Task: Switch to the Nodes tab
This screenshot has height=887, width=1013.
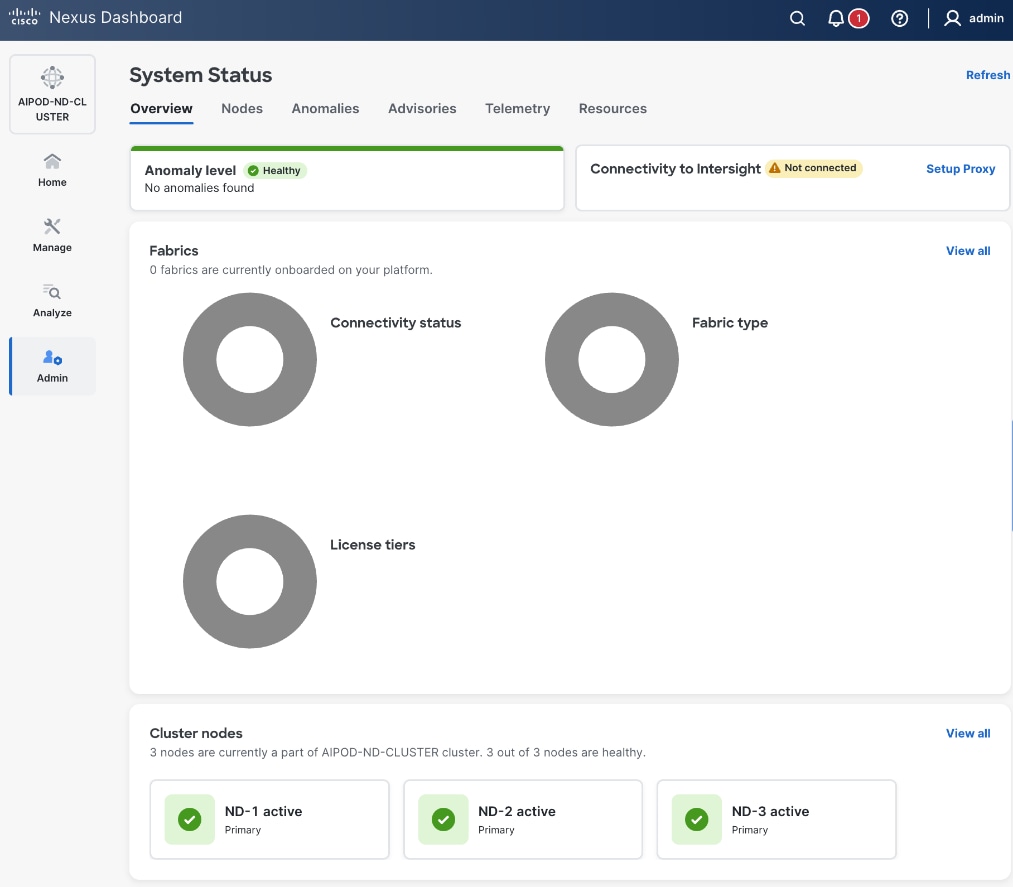Action: [x=242, y=109]
